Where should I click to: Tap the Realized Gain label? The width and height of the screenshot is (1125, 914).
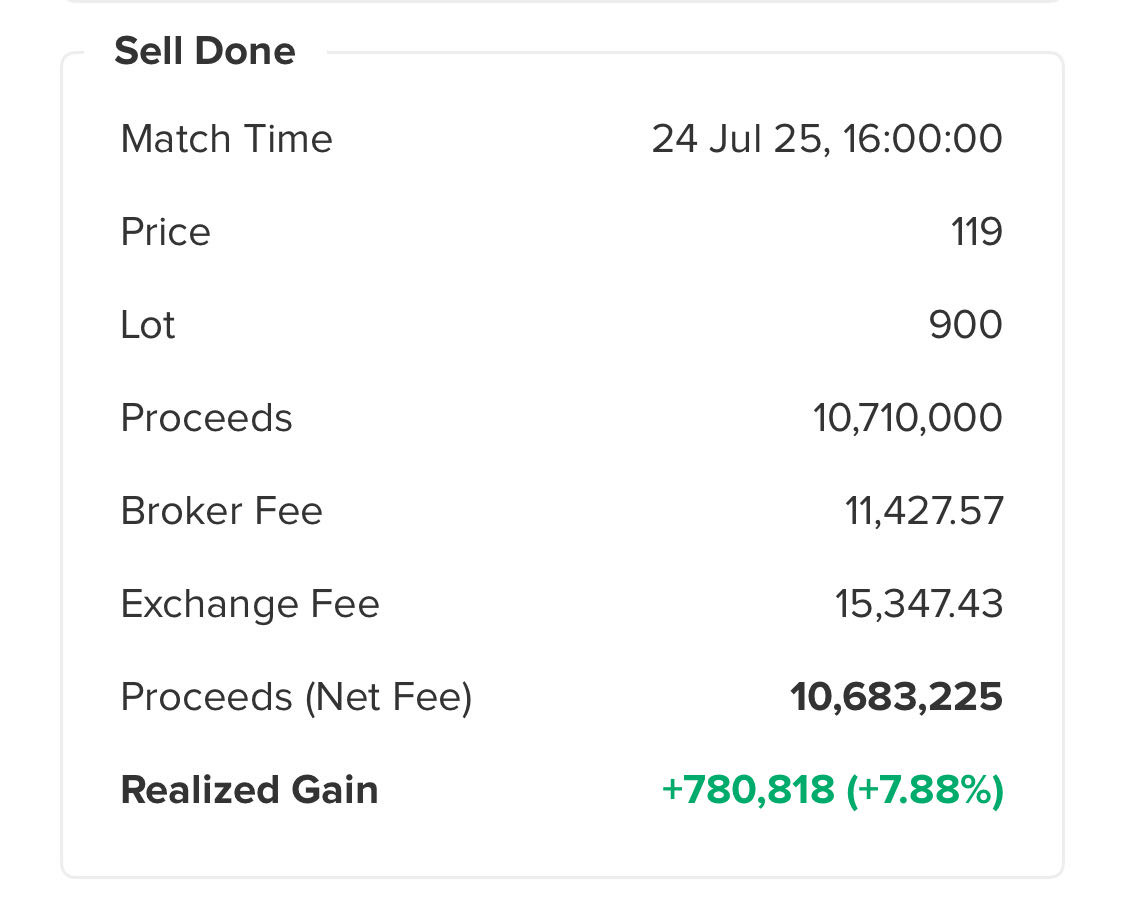pyautogui.click(x=250, y=790)
